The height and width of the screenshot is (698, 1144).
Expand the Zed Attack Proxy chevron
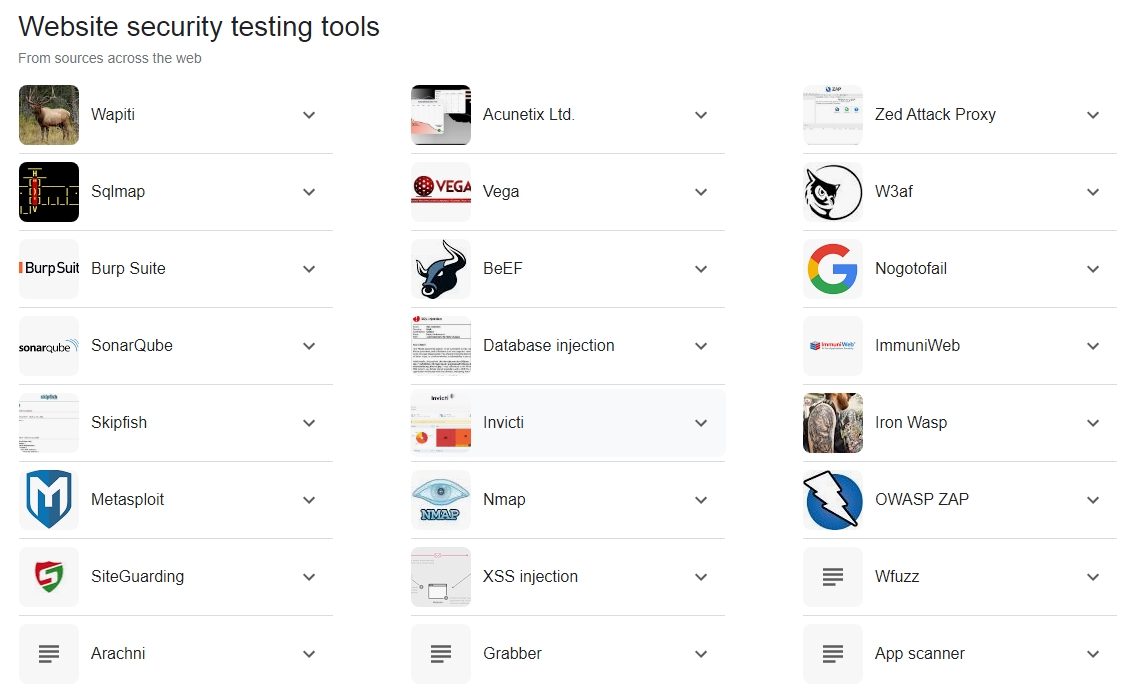coord(1093,115)
